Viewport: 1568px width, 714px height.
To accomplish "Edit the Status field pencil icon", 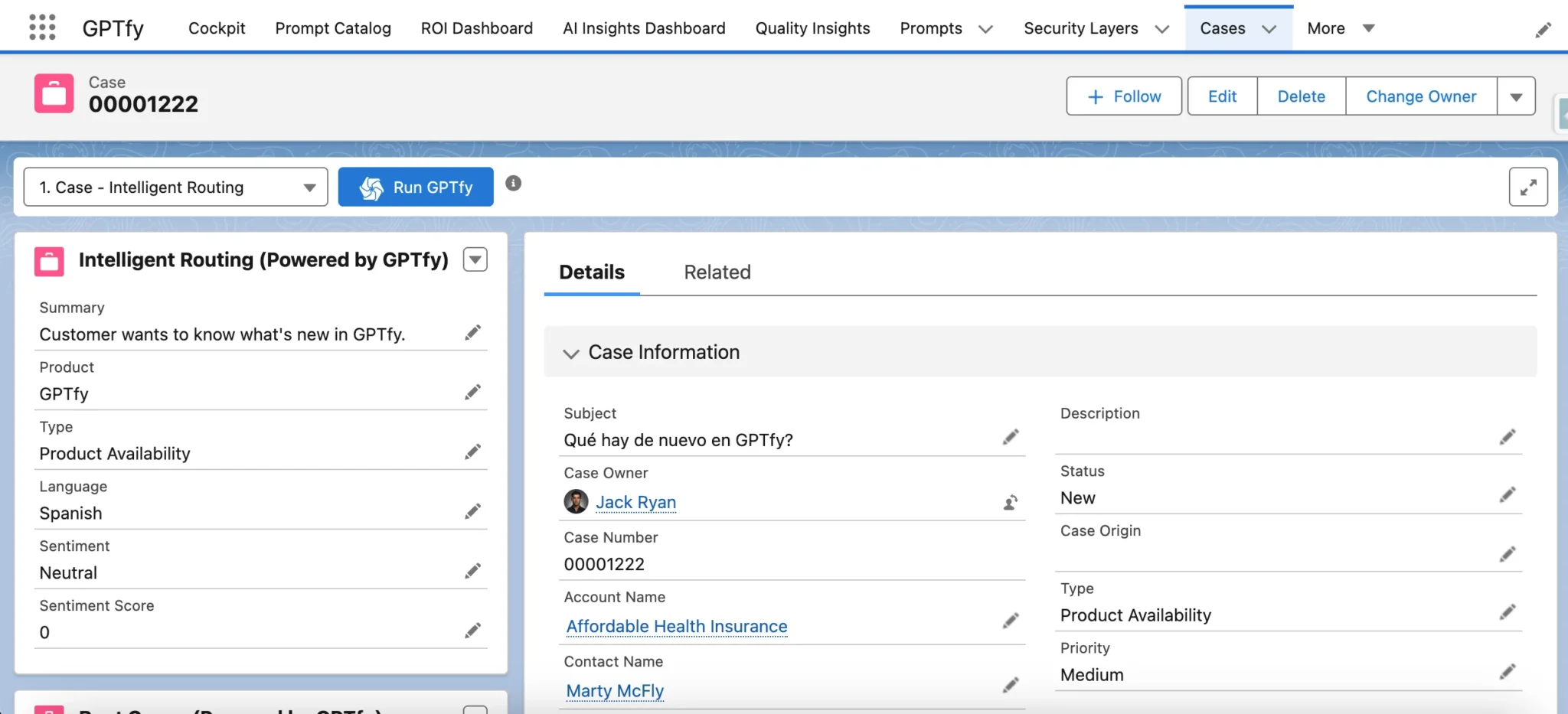I will [x=1507, y=496].
